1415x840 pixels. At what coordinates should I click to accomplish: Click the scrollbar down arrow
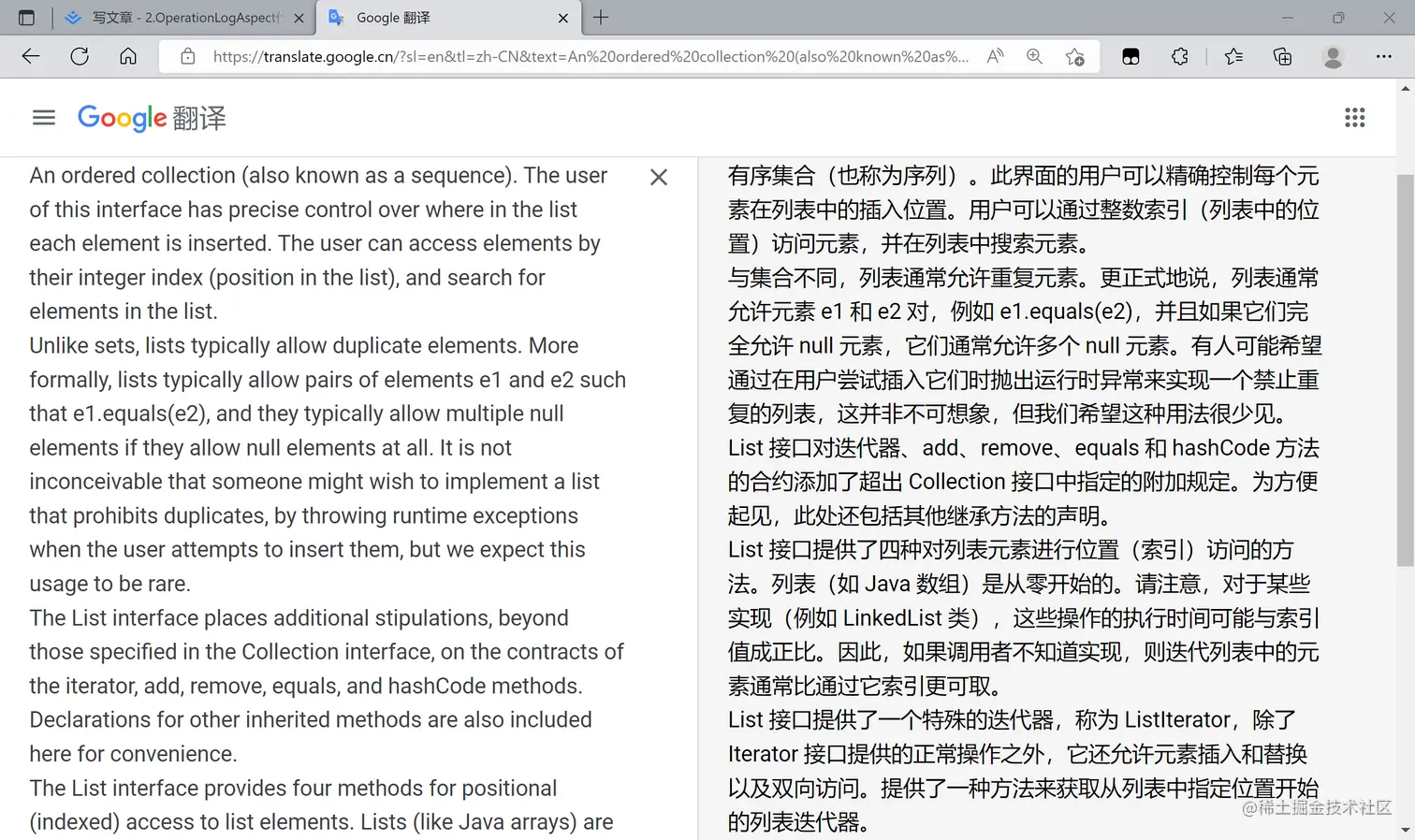1406,831
